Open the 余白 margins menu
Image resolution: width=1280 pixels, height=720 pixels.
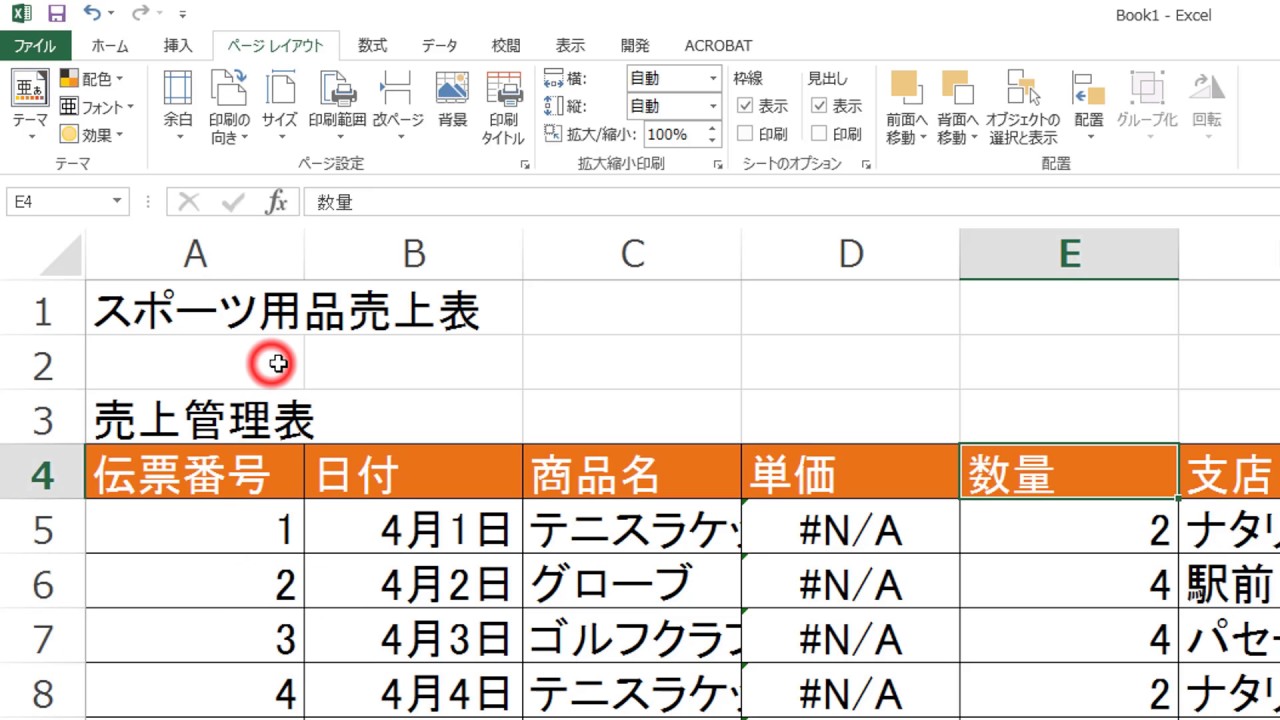(x=178, y=105)
